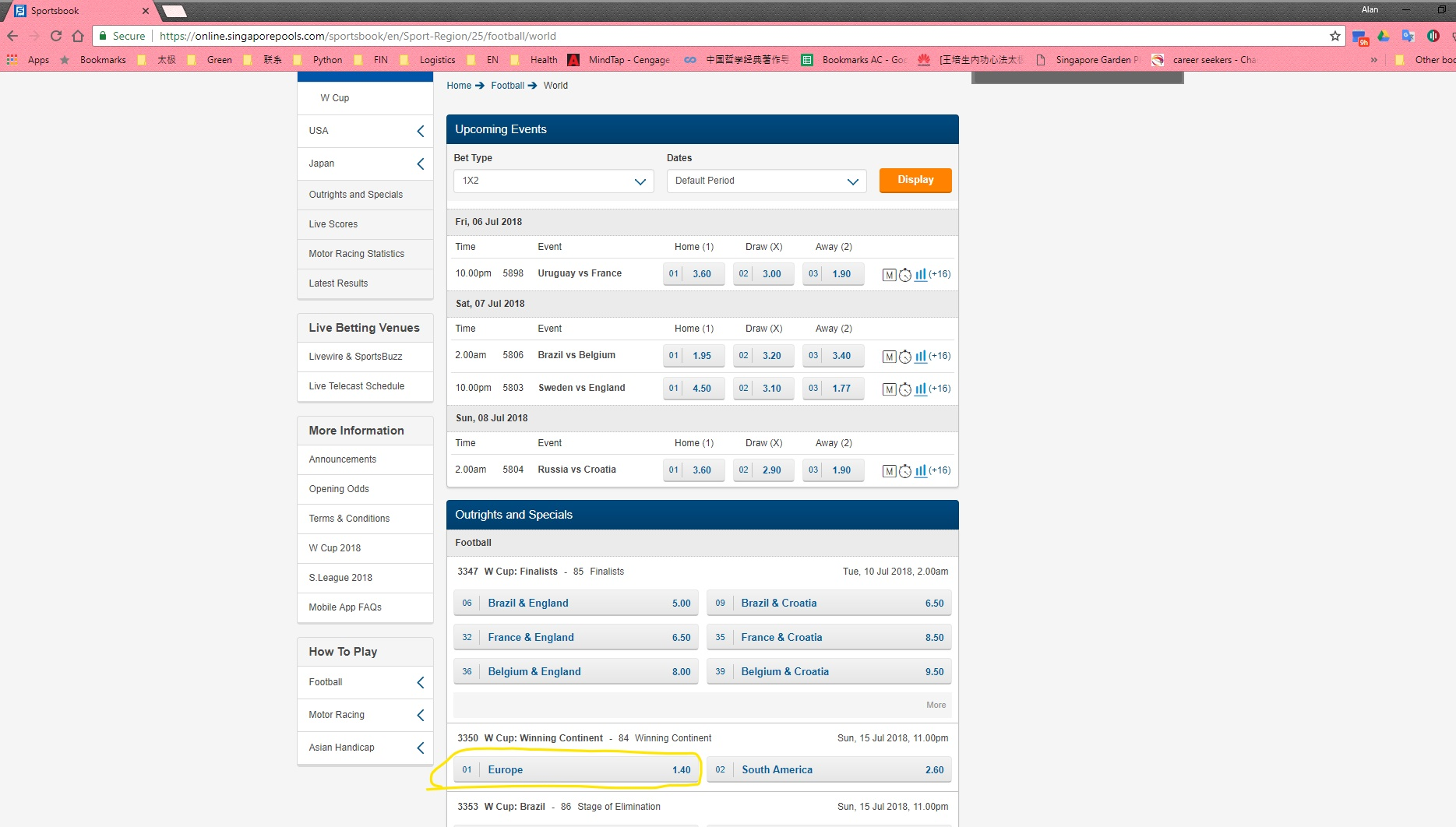Select Croatia away win at 1.90

[834, 470]
